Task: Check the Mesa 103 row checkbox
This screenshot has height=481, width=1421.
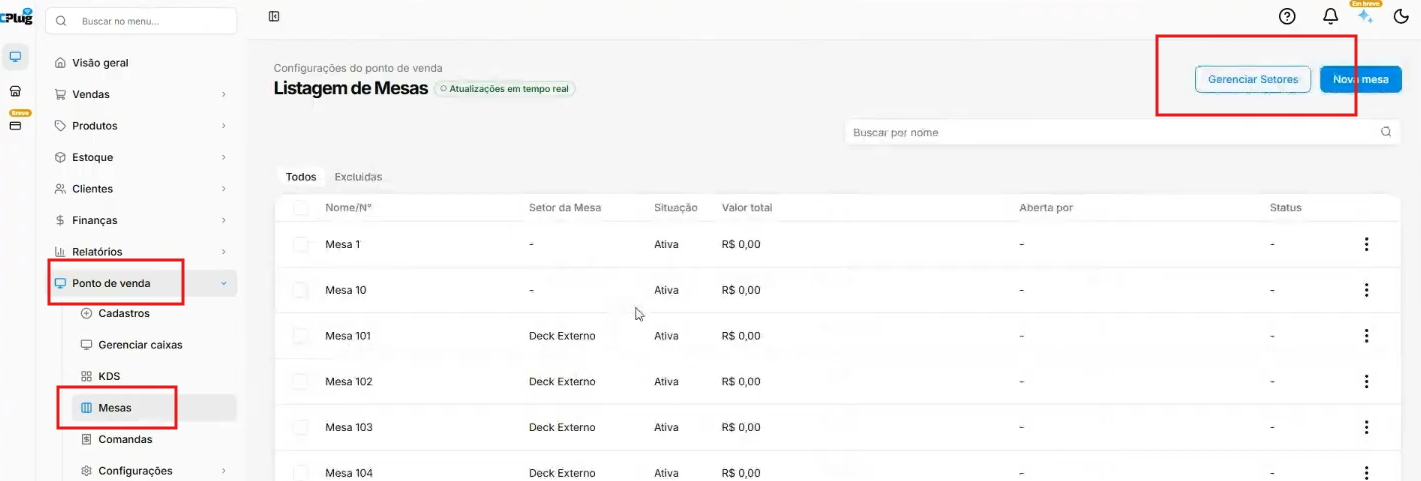Action: (x=301, y=427)
